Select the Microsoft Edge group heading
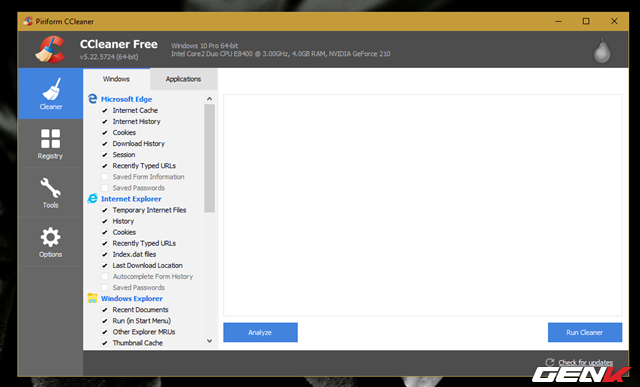Viewport: 640px width, 387px height. click(x=127, y=99)
